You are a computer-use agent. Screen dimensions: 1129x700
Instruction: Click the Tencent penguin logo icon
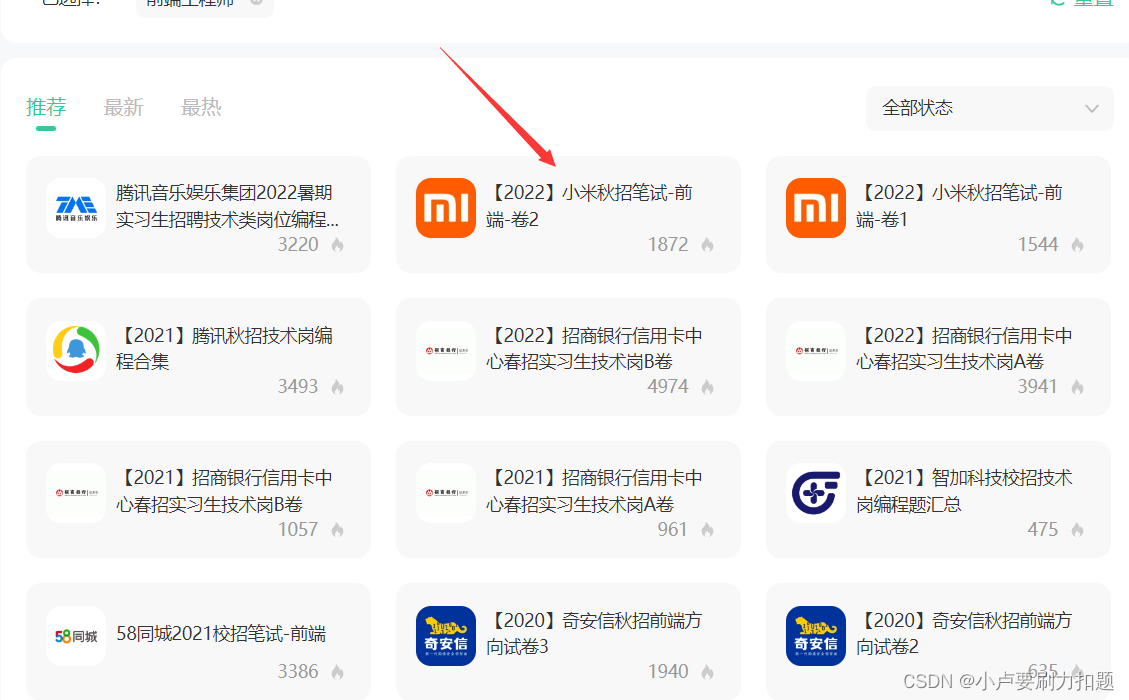[76, 351]
